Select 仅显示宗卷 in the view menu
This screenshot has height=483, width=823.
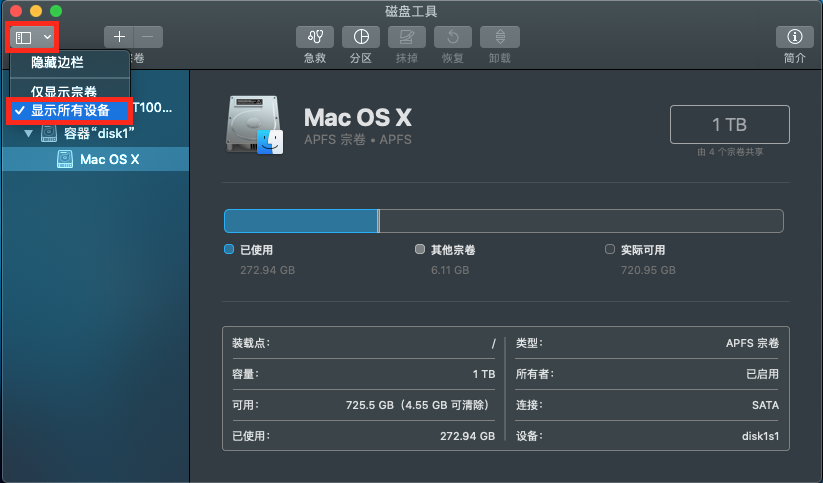point(63,91)
